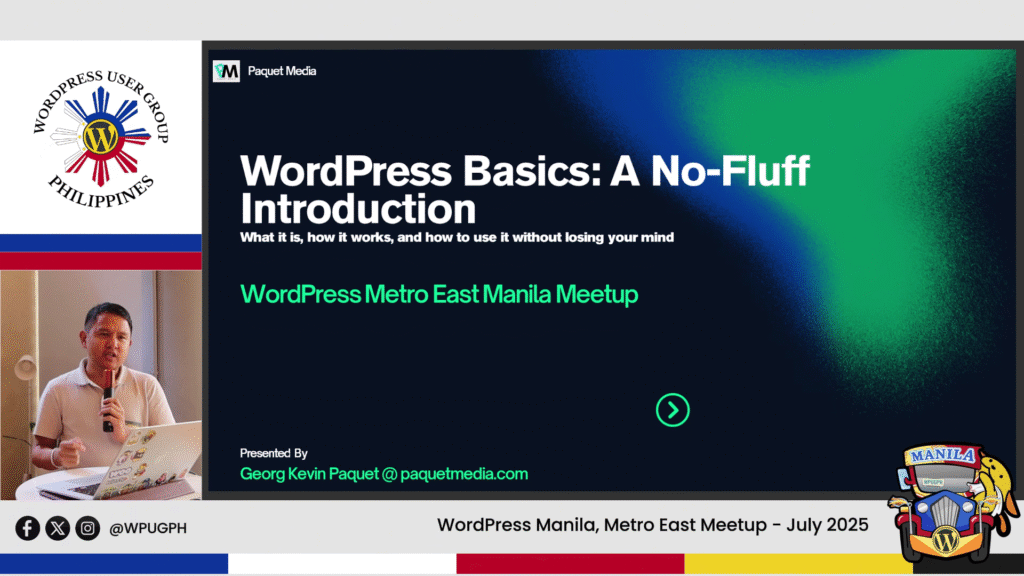Open the Instagram icon in footer
The height and width of the screenshot is (576, 1024).
pyautogui.click(x=88, y=528)
